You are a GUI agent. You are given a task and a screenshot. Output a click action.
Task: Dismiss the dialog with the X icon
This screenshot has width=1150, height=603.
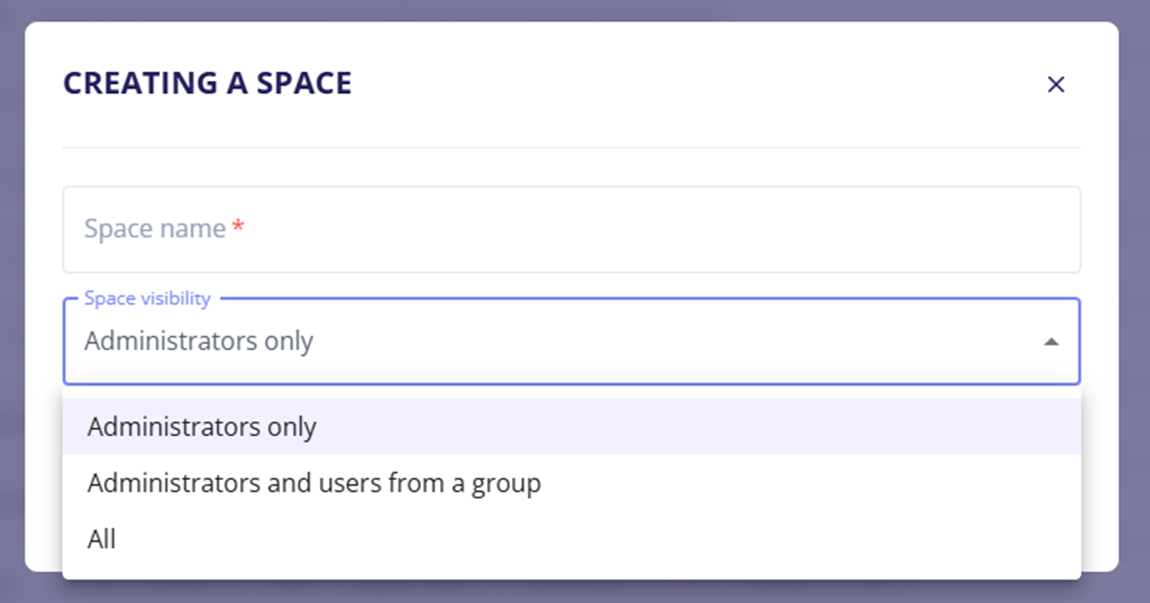click(1055, 85)
